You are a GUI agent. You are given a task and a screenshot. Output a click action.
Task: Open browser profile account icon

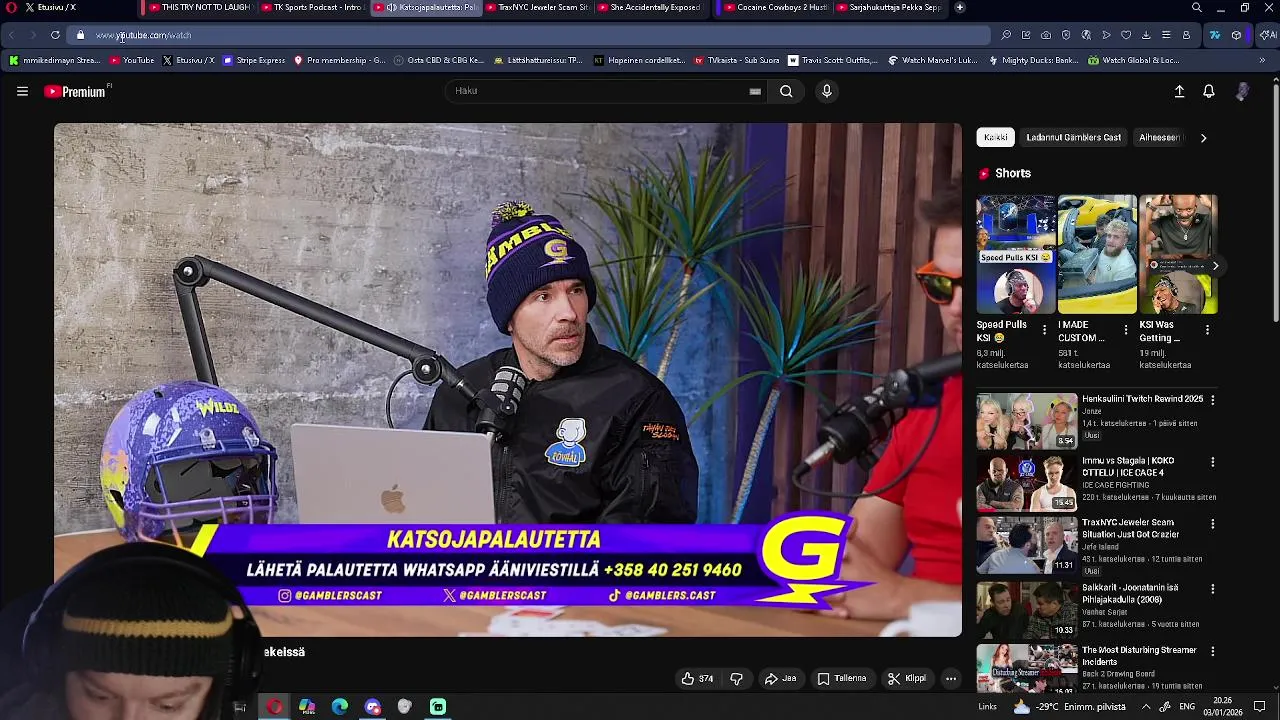coord(1186,35)
